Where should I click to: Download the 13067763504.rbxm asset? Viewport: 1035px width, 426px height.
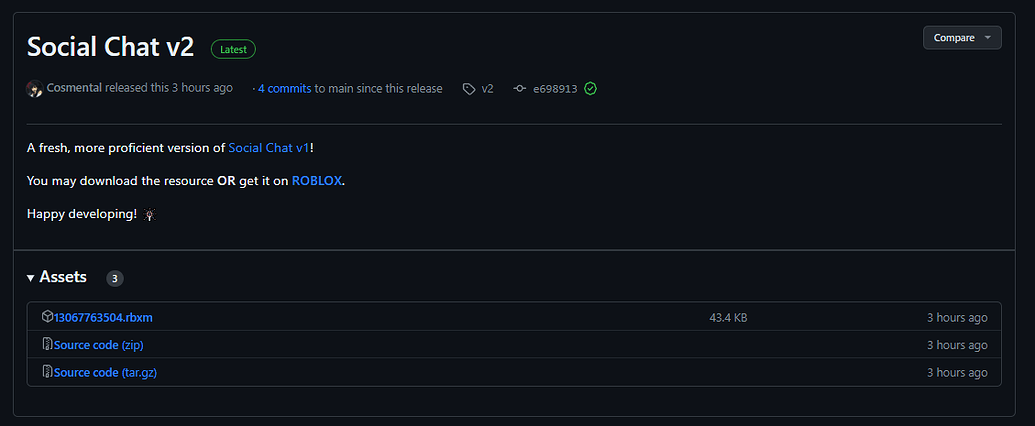tap(103, 317)
